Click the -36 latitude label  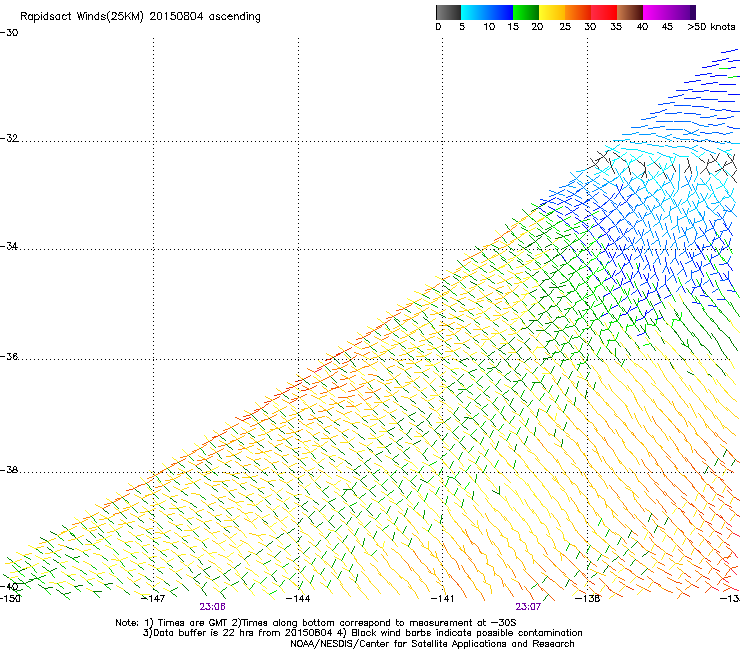9,356
